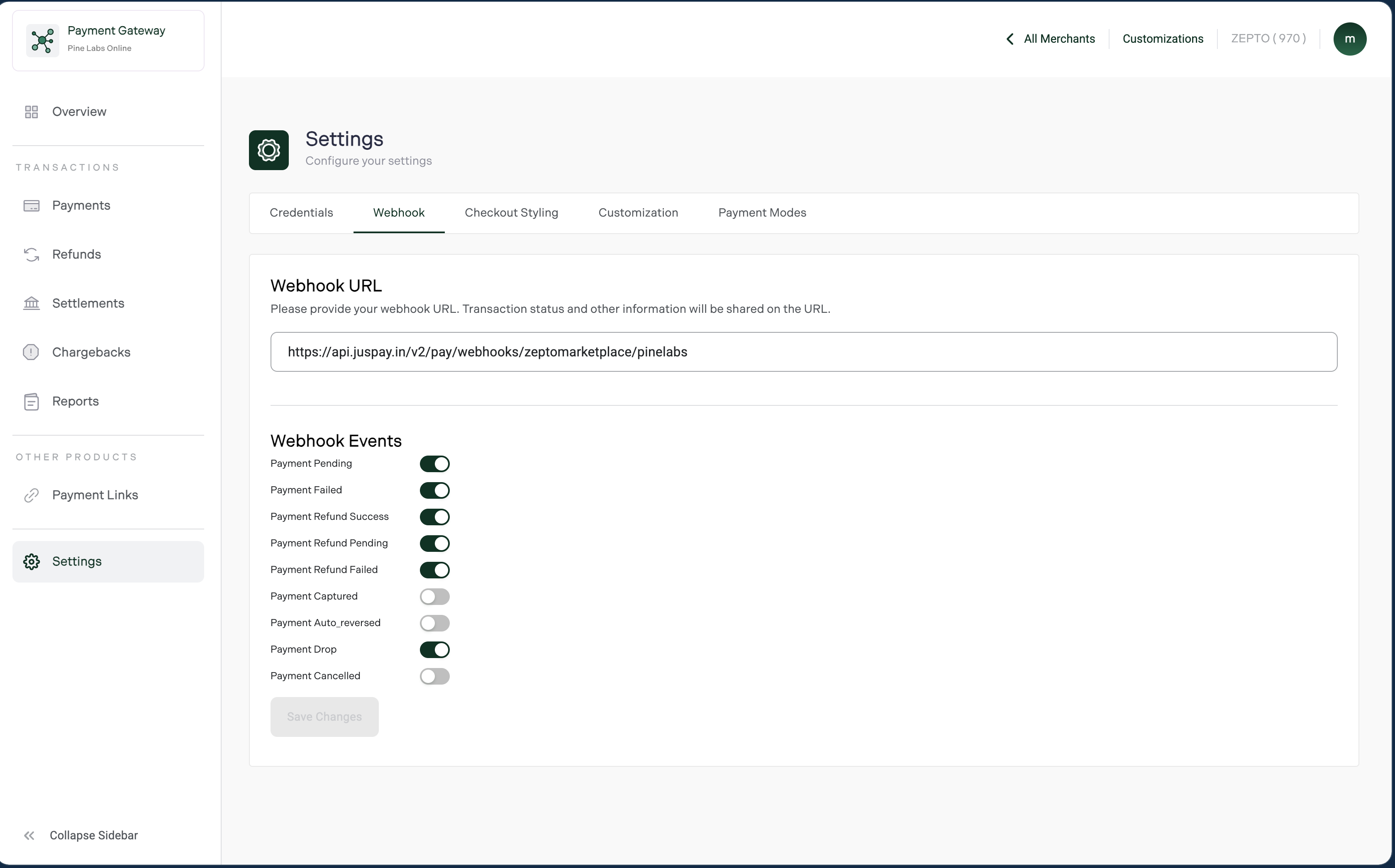Go to the Customization tab

click(x=638, y=212)
